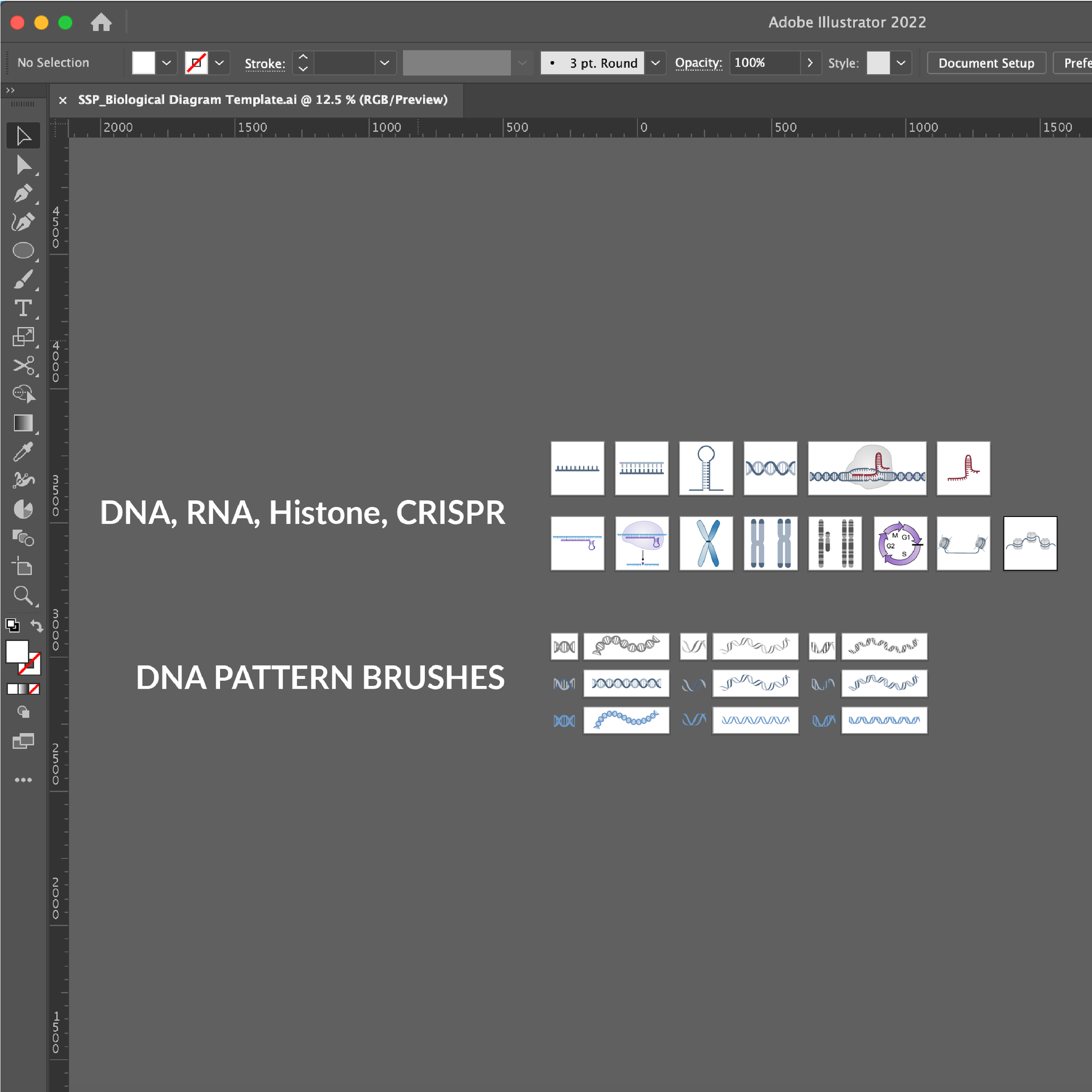Open the brush definition dropdown showing 3 pt. Round
The width and height of the screenshot is (1092, 1092).
655,63
